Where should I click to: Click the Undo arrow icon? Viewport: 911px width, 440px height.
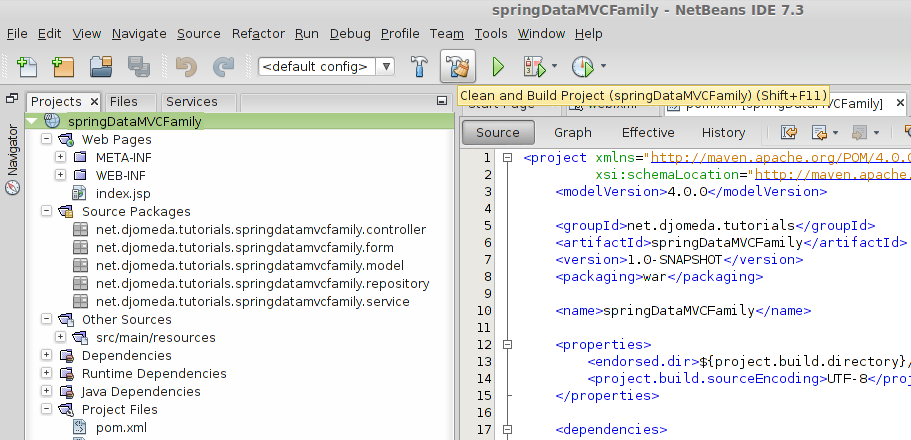pyautogui.click(x=186, y=66)
